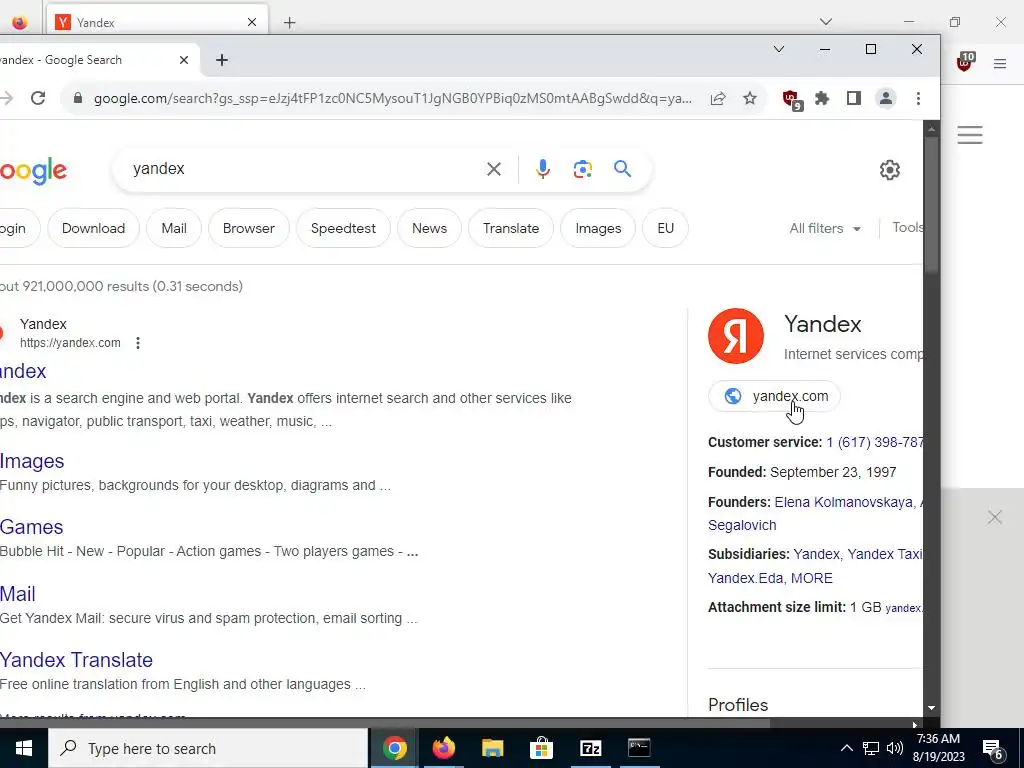Open Chrome tab search chevron
The width and height of the screenshot is (1024, 768).
pos(778,49)
